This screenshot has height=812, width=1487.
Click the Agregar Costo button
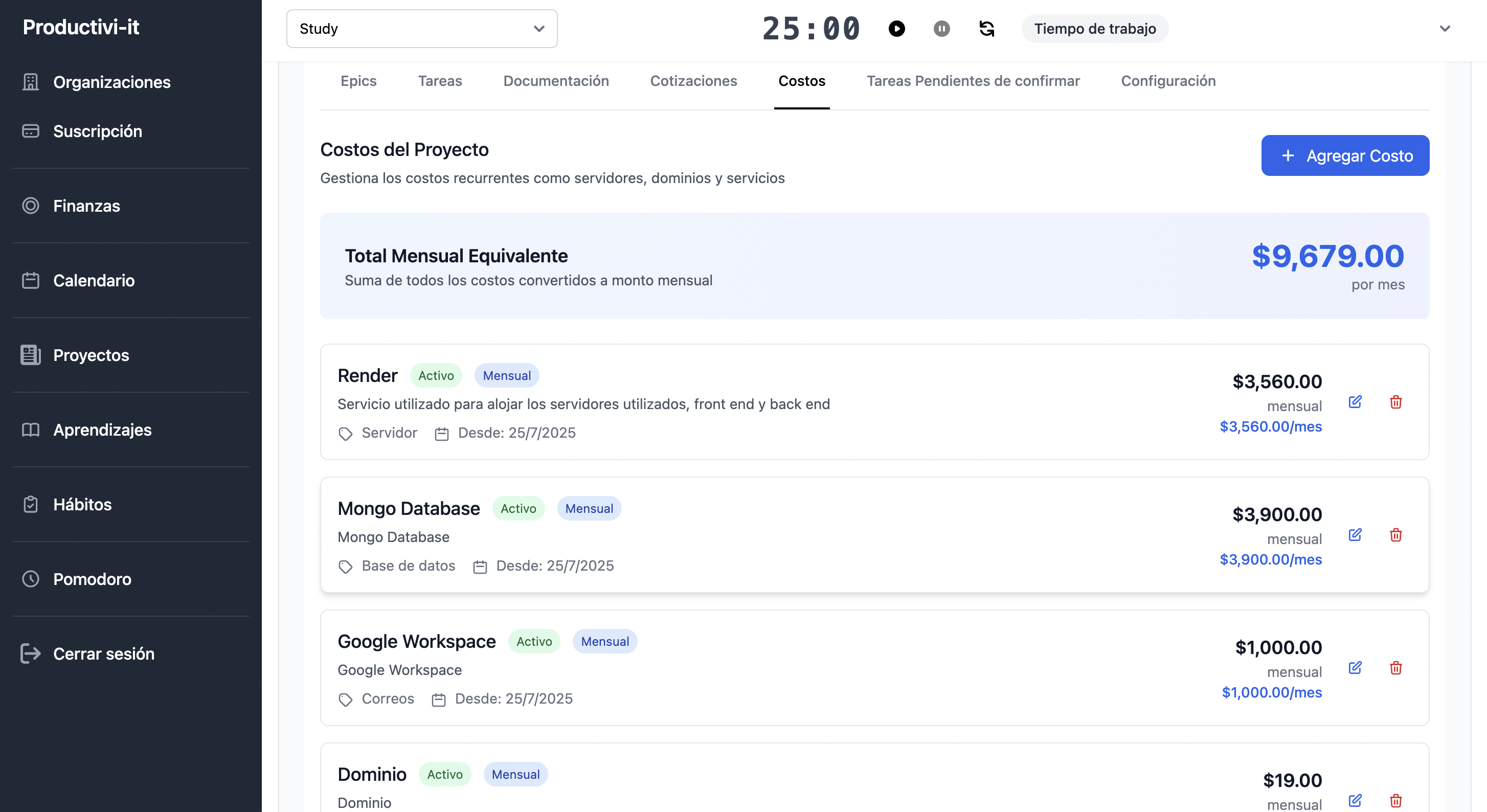tap(1345, 155)
